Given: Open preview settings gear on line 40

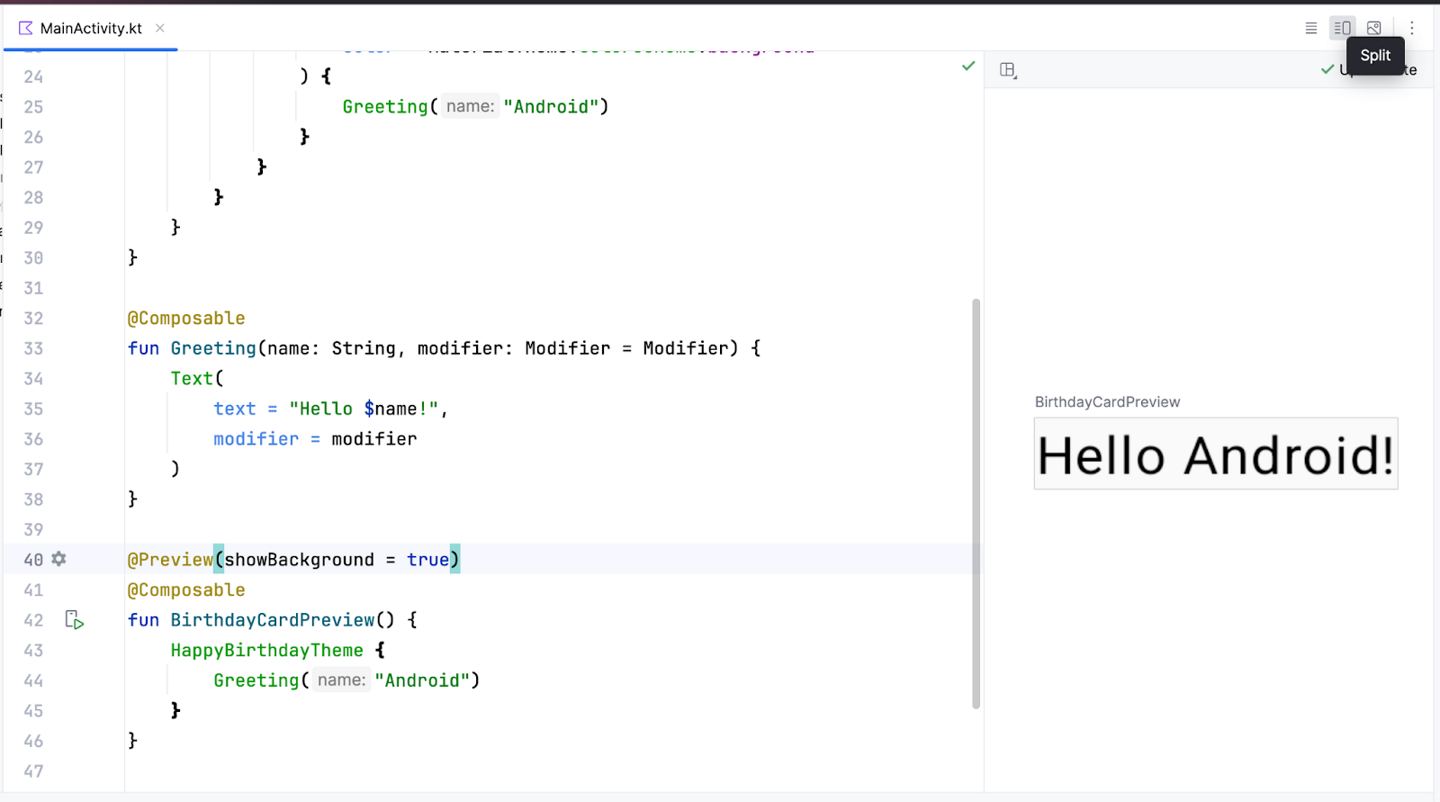Looking at the screenshot, I should [x=59, y=559].
